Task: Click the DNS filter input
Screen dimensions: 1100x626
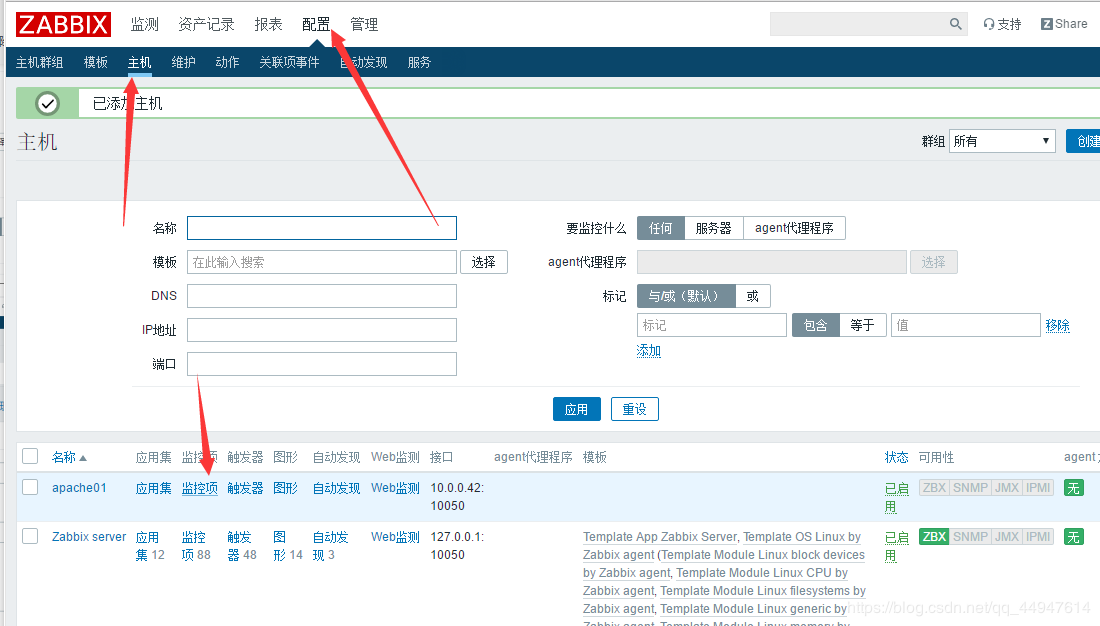Action: [322, 296]
